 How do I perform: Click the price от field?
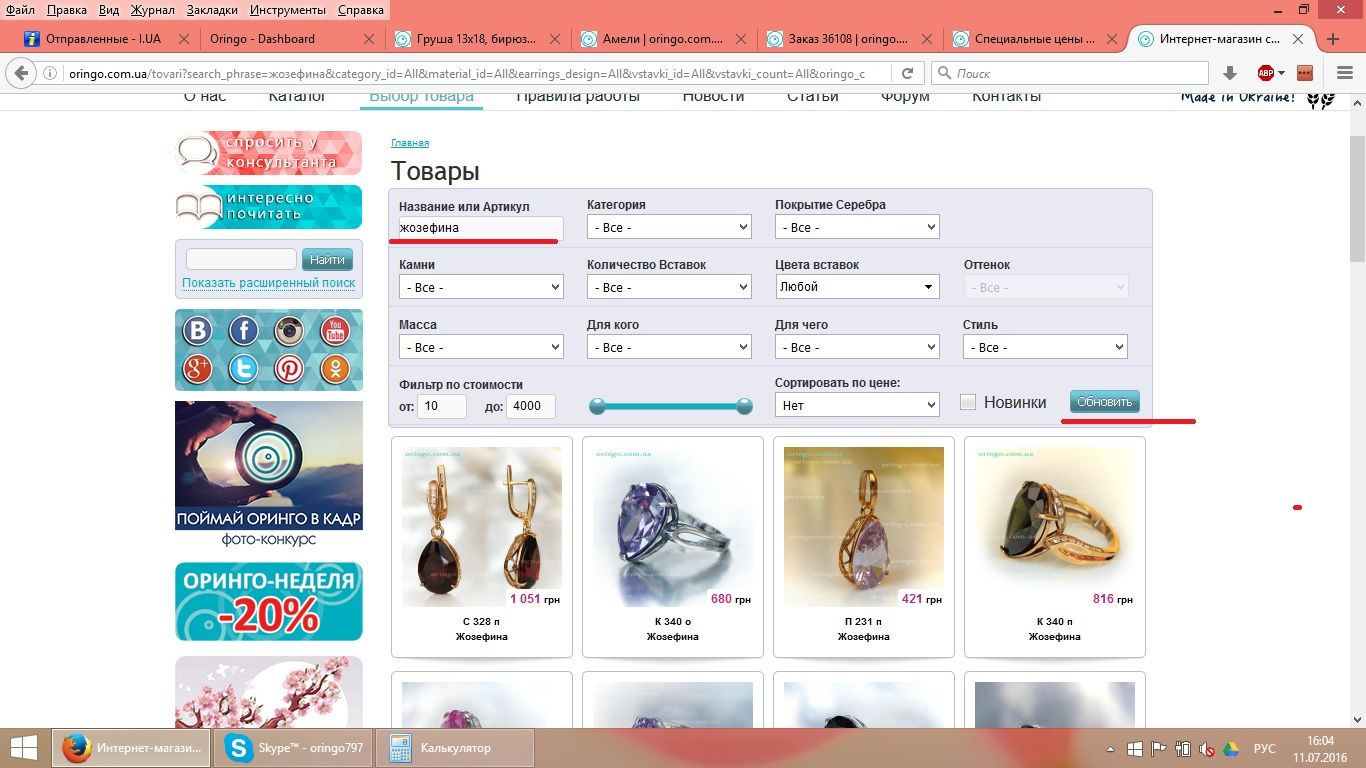[x=442, y=406]
